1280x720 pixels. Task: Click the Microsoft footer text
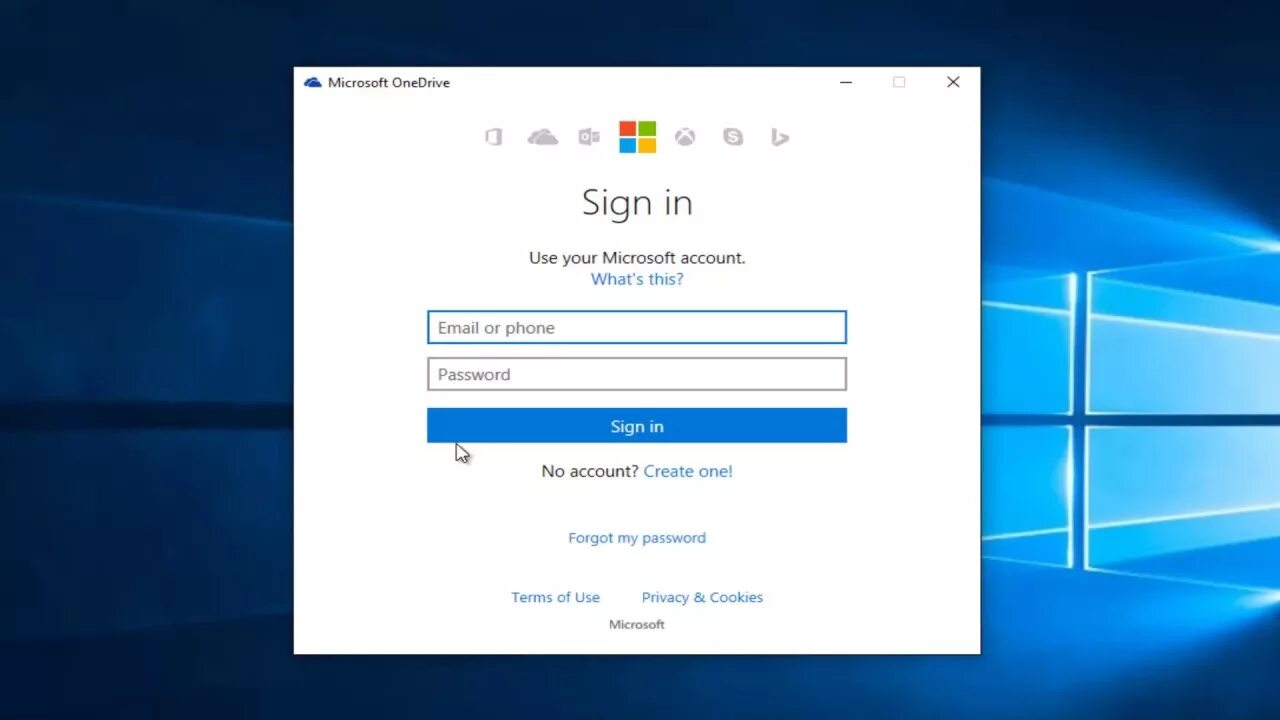click(x=637, y=624)
